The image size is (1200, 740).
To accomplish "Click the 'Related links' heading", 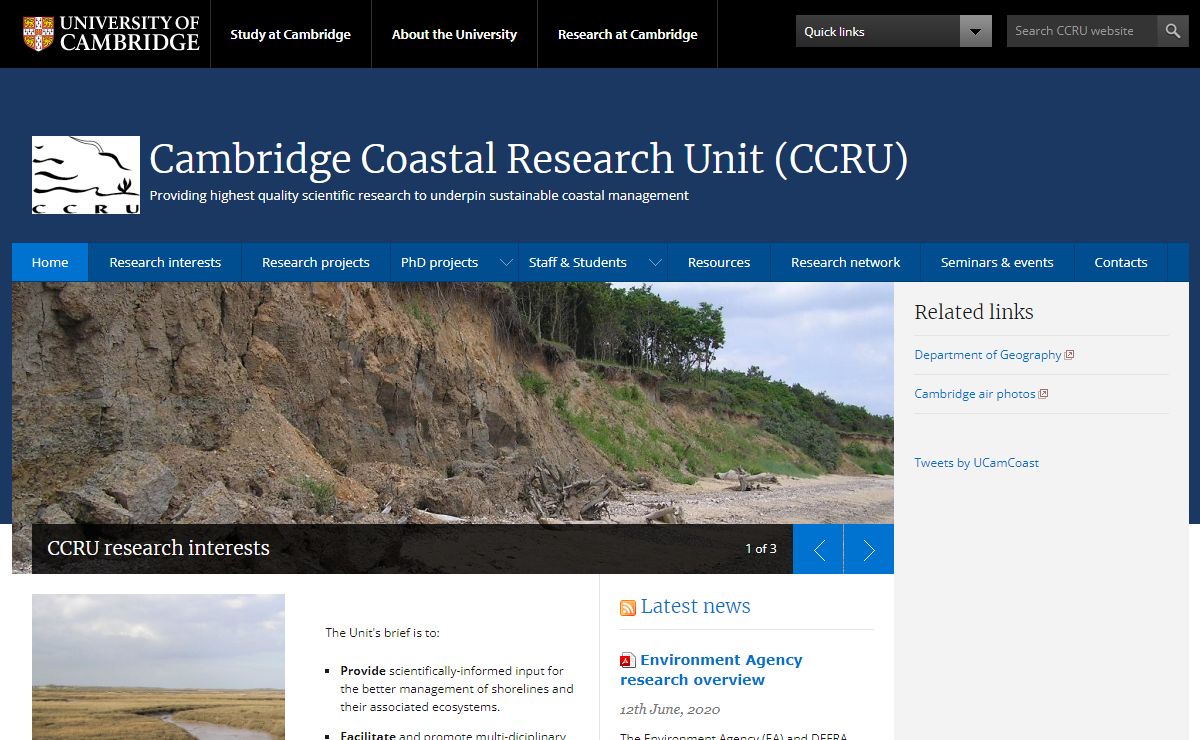I will (x=974, y=312).
